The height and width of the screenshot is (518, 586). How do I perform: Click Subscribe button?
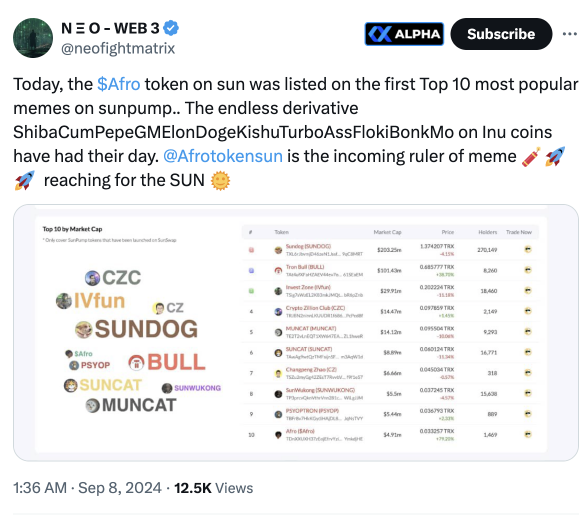501,34
